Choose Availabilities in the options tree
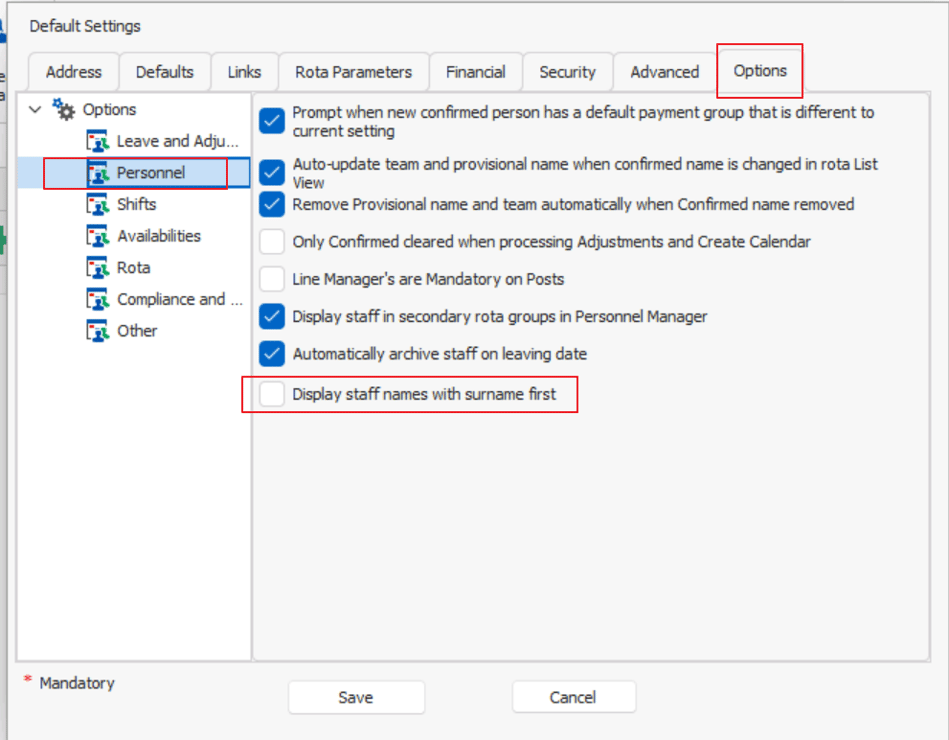Screen dimensions: 949x740 (159, 236)
